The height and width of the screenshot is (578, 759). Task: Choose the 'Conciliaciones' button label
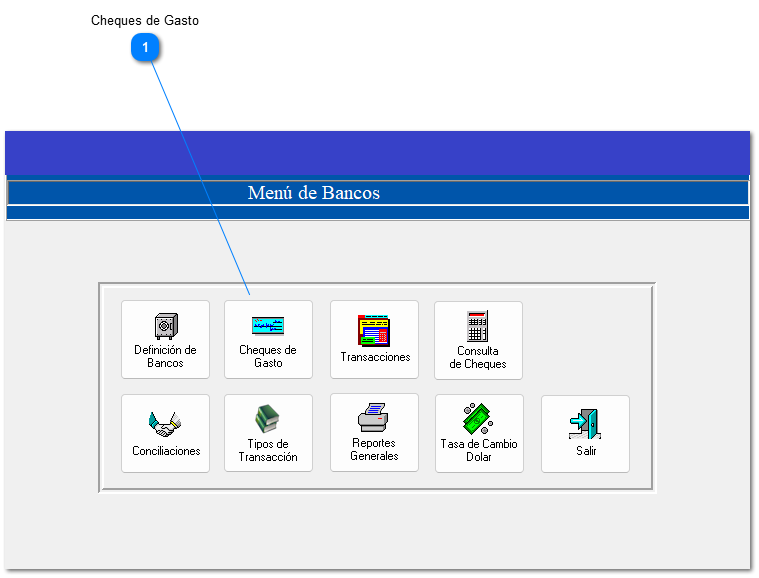(x=166, y=451)
